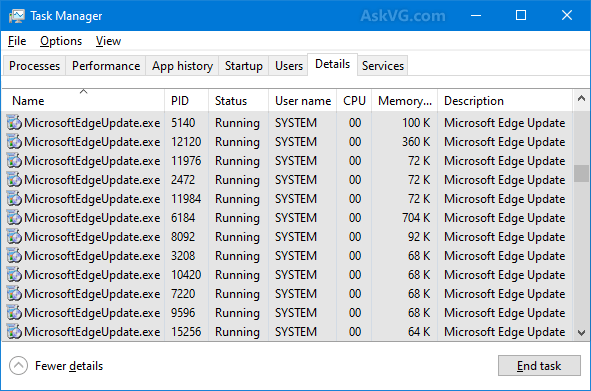This screenshot has height=391, width=591.
Task: Click the icon of process PID 5140
Action: [x=14, y=123]
